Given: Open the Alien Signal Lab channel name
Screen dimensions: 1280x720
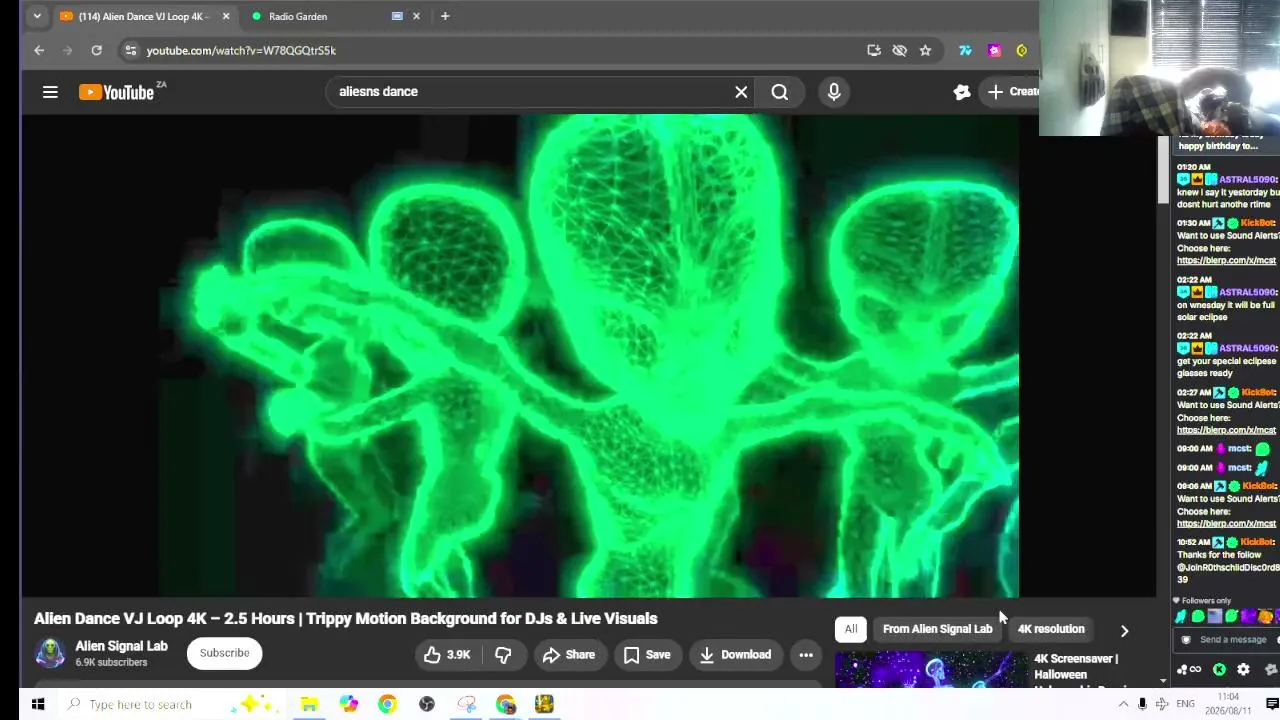Looking at the screenshot, I should pos(122,646).
